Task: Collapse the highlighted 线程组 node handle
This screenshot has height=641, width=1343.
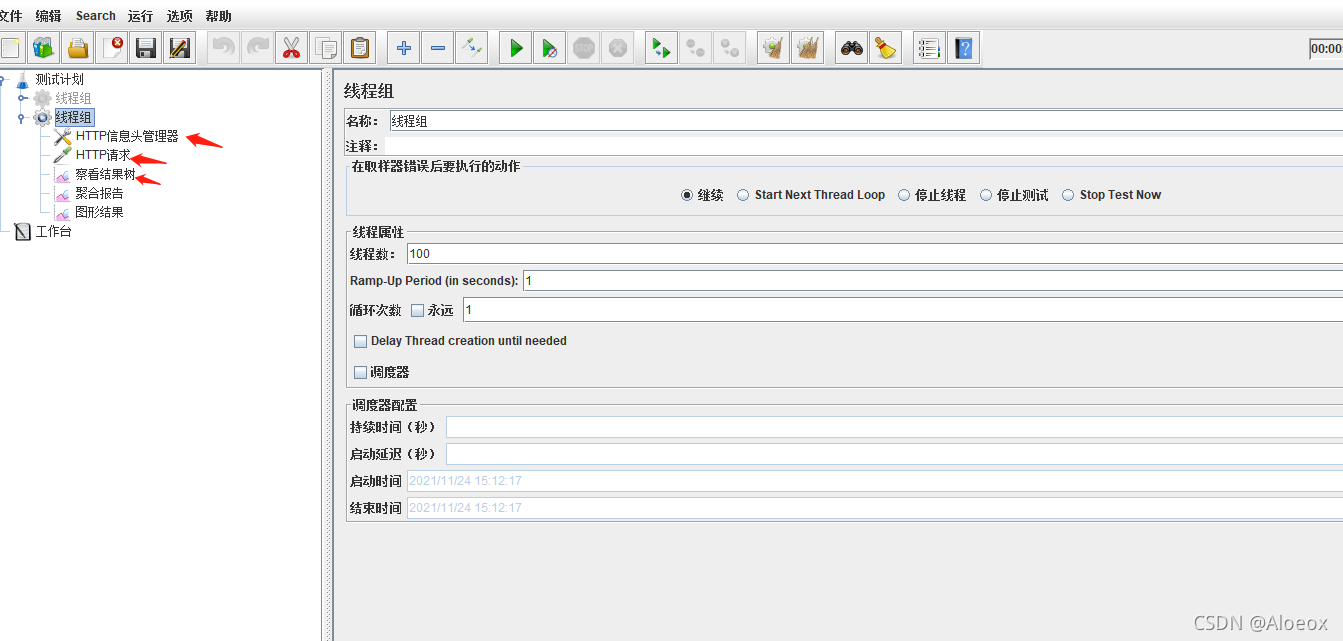Action: [x=22, y=117]
